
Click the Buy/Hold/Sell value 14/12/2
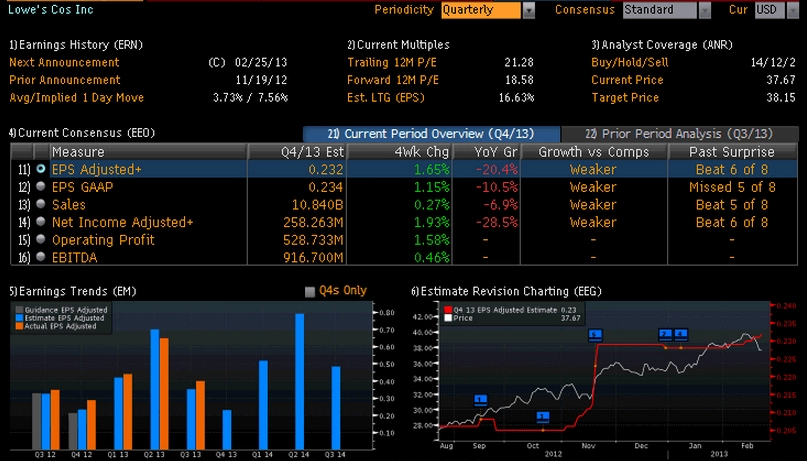[773, 62]
